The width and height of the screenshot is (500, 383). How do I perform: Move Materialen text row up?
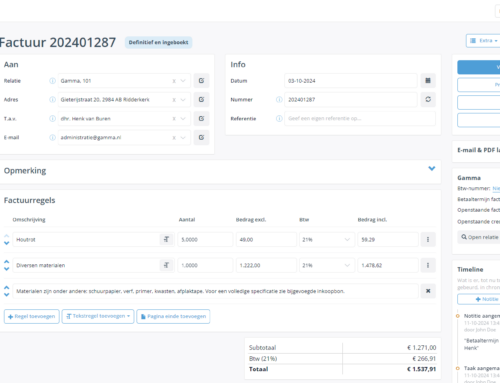[6, 287]
